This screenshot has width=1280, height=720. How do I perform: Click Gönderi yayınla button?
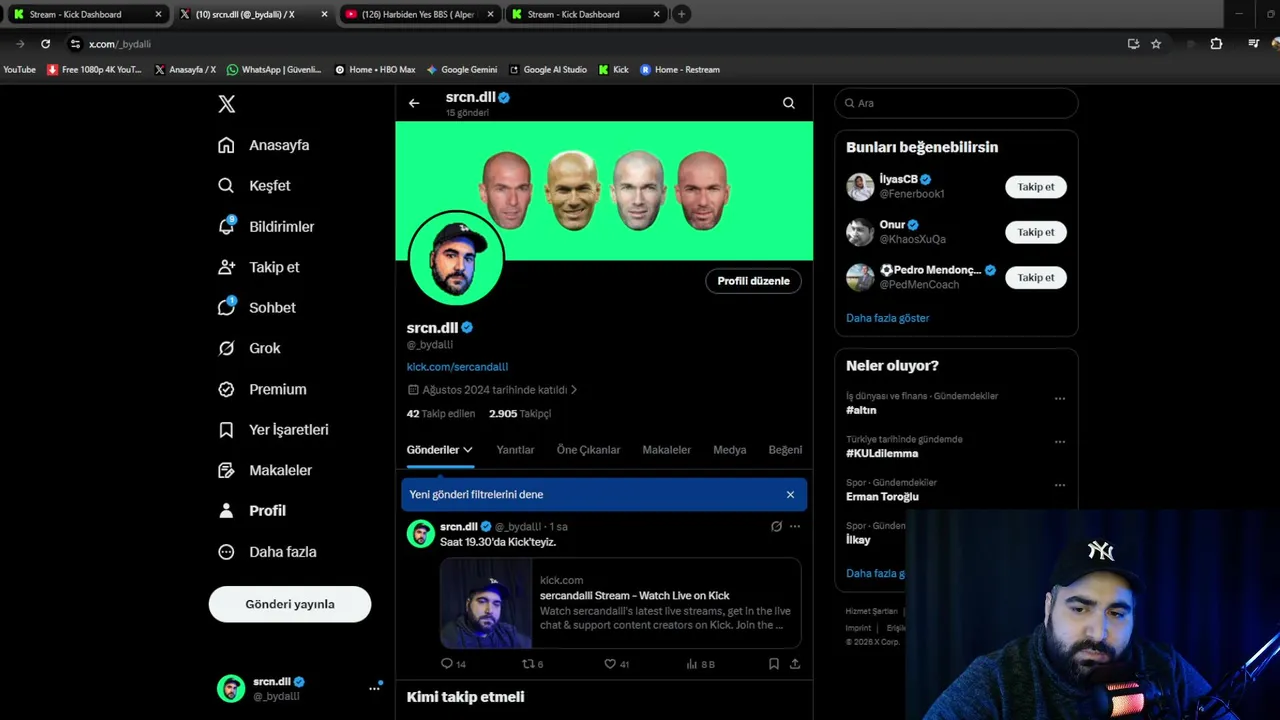290,604
